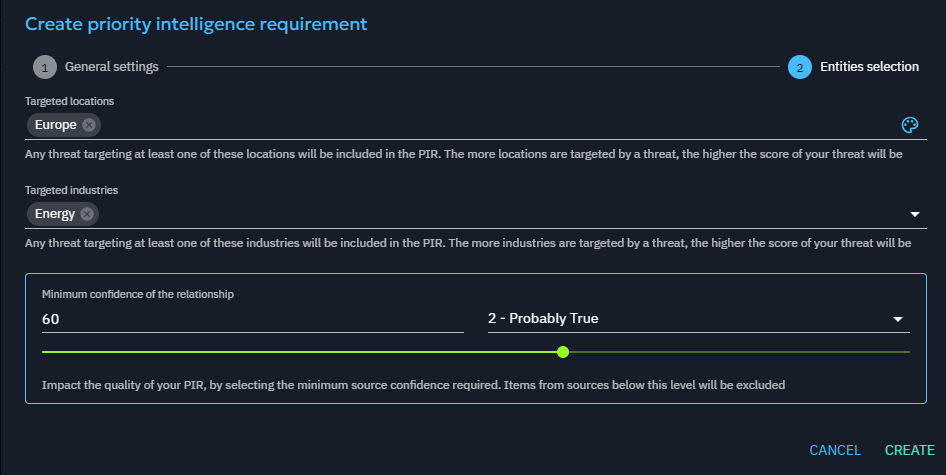The image size is (946, 475).
Task: Click the confidence level dropdown arrow
Action: pos(897,319)
